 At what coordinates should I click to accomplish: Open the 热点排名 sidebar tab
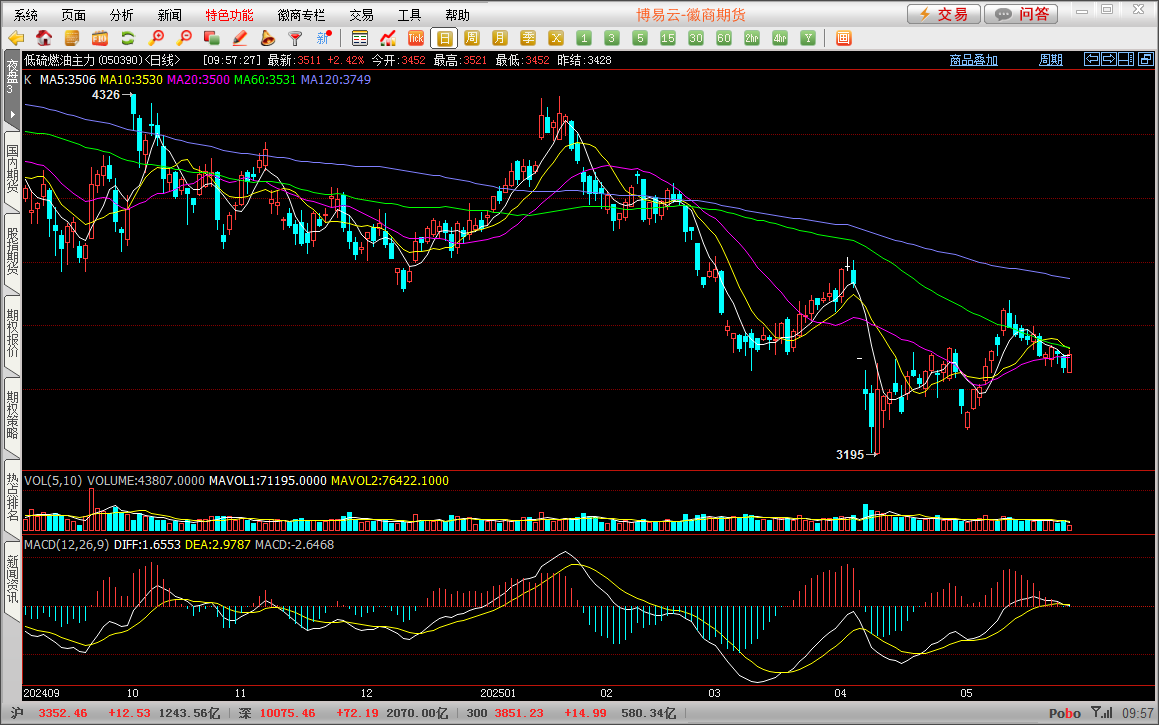12,497
